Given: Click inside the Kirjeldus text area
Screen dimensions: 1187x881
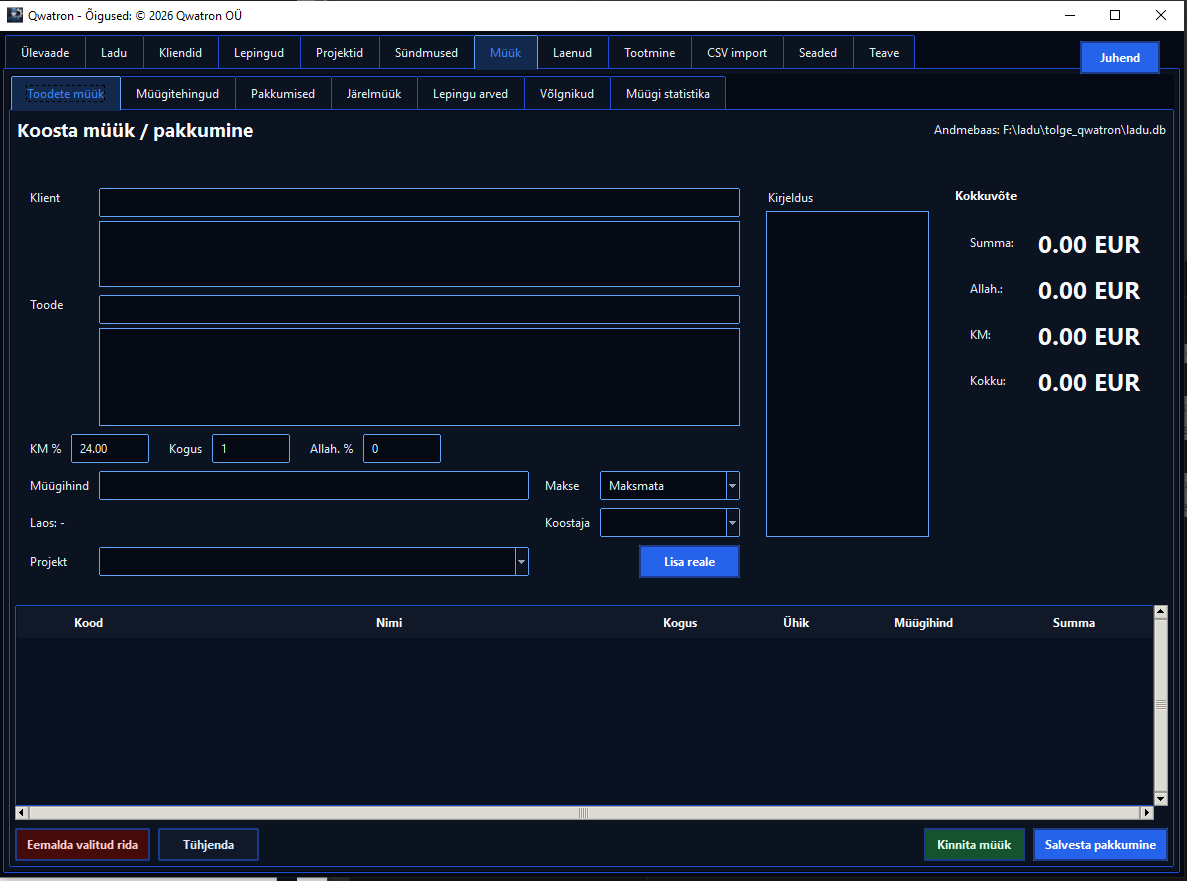Looking at the screenshot, I should pyautogui.click(x=847, y=374).
